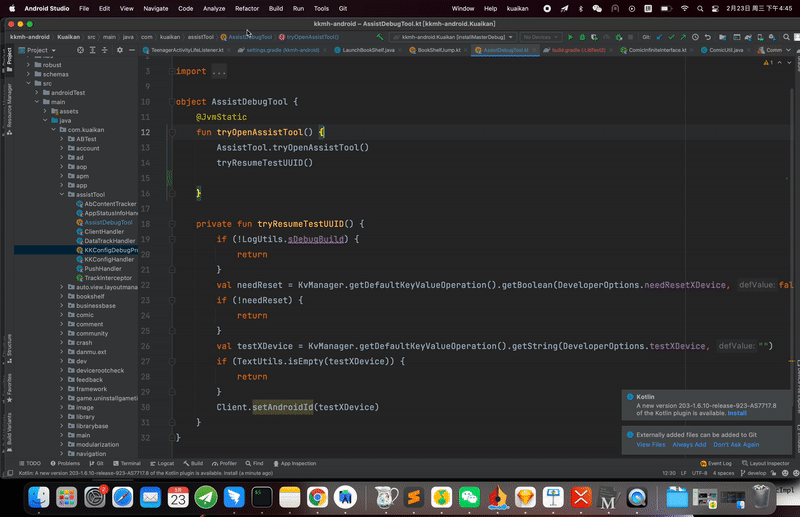
Task: Click the Git commit checkmark icon
Action: [671, 37]
